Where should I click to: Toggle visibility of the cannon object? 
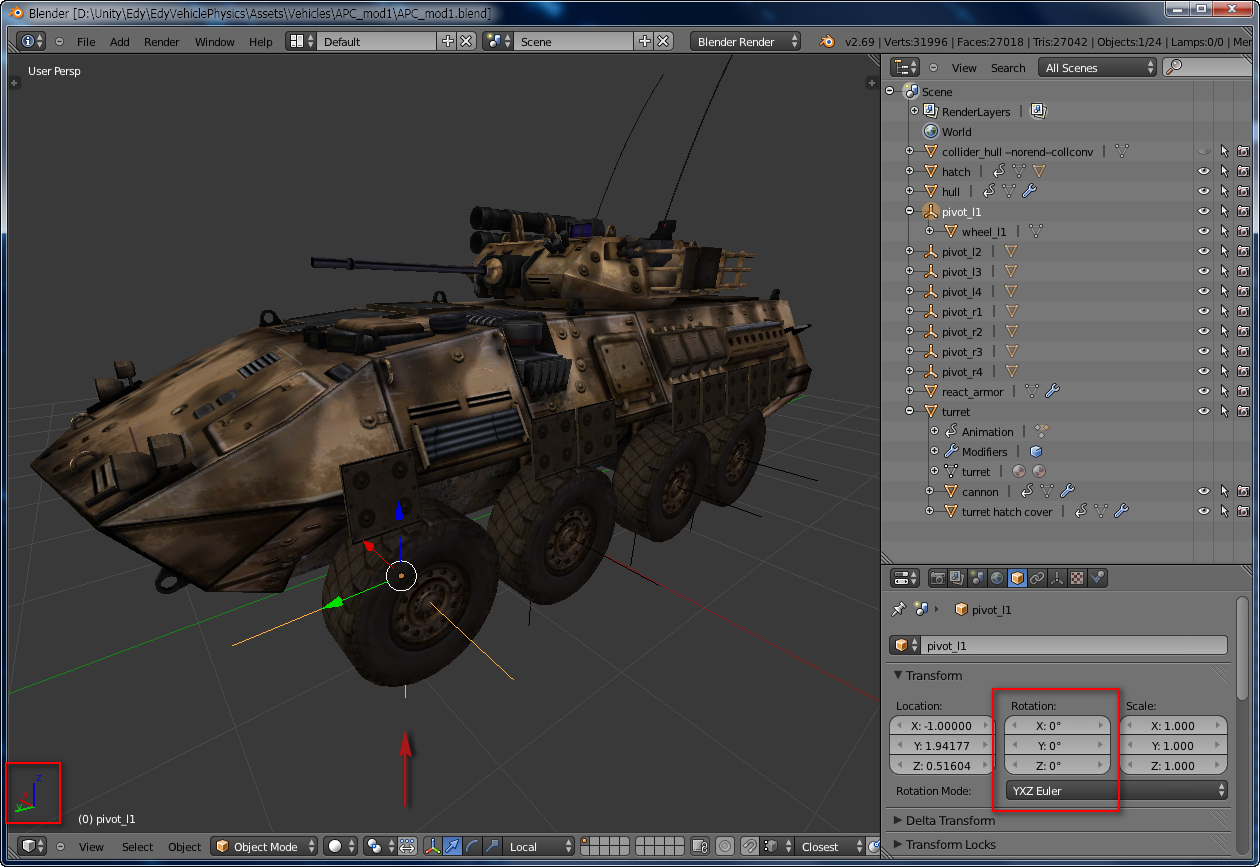click(1204, 492)
